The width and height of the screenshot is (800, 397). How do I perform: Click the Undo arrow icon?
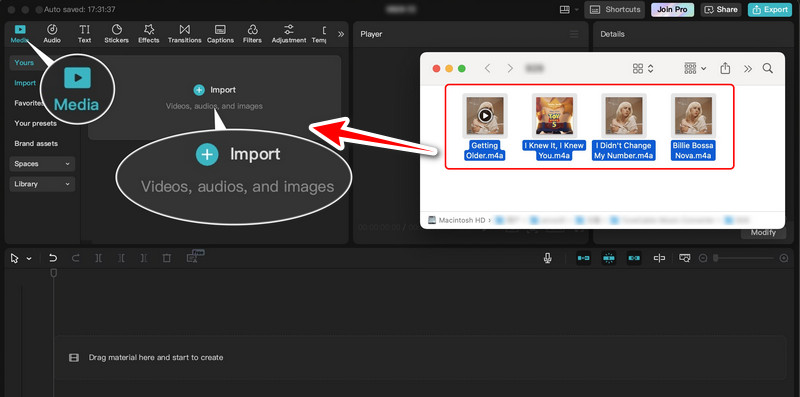coord(53,258)
